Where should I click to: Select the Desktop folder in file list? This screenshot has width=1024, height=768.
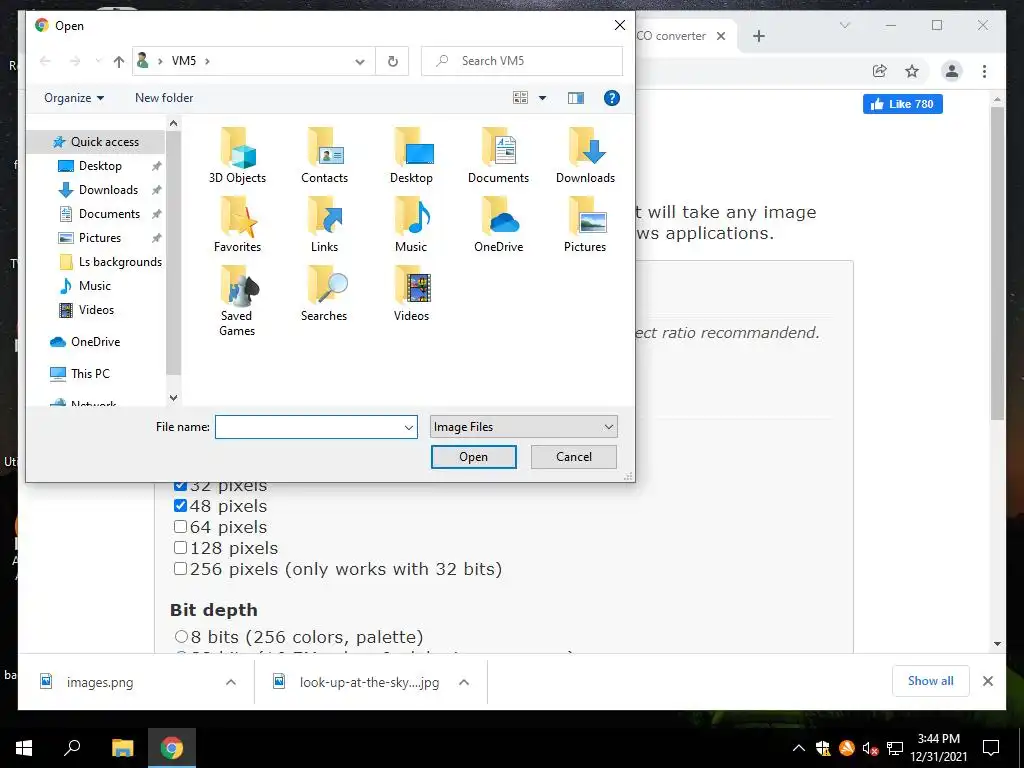411,155
